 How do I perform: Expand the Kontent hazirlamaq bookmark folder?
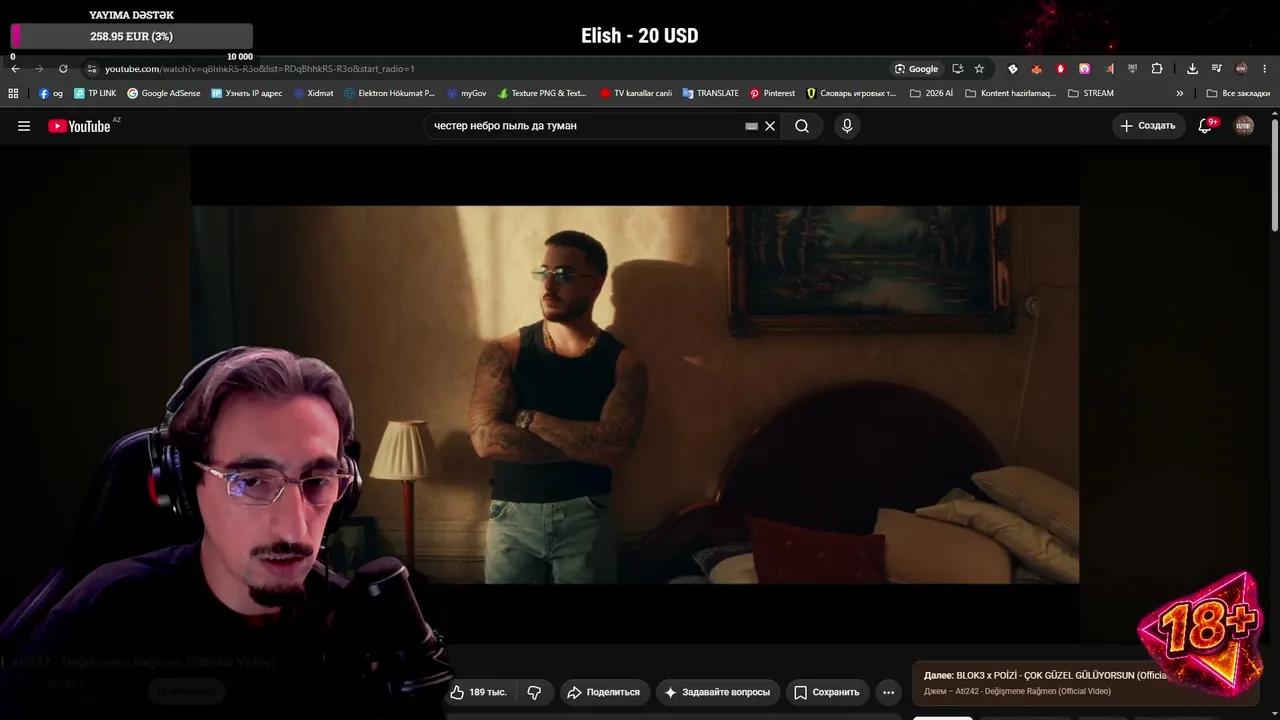(x=1010, y=93)
